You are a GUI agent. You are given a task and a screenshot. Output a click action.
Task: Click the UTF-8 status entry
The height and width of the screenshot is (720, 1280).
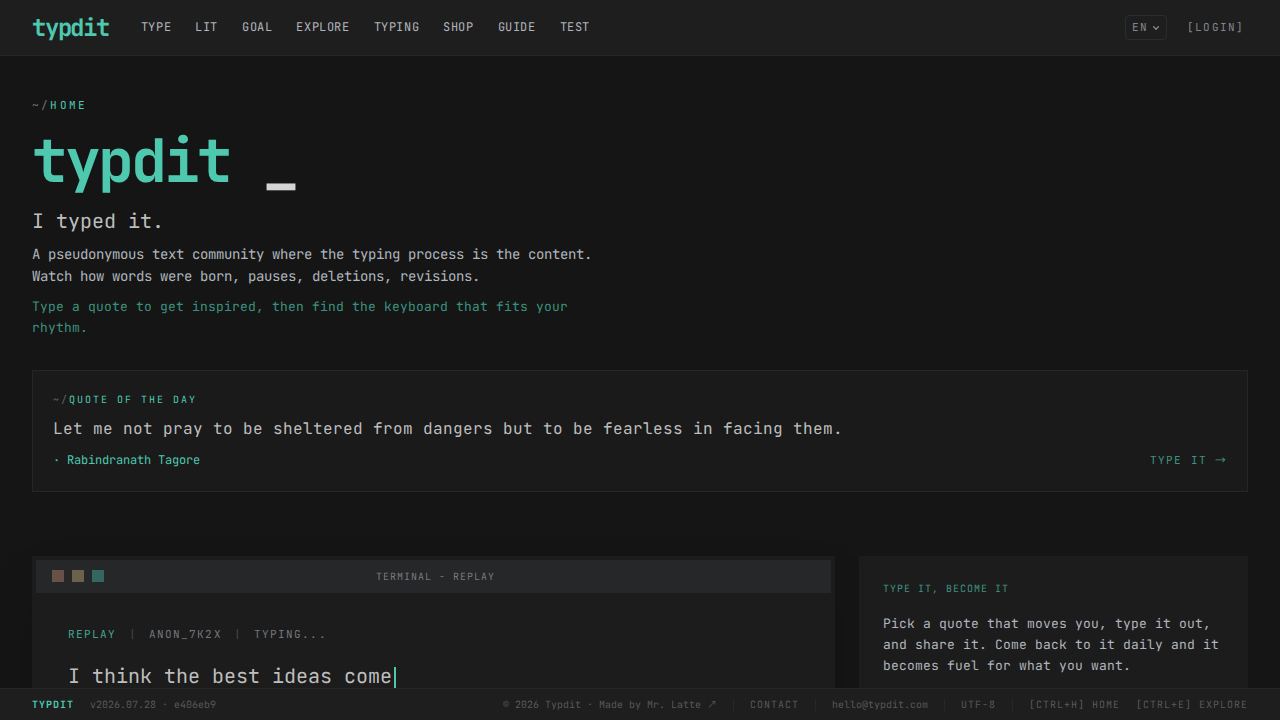pyautogui.click(x=978, y=704)
